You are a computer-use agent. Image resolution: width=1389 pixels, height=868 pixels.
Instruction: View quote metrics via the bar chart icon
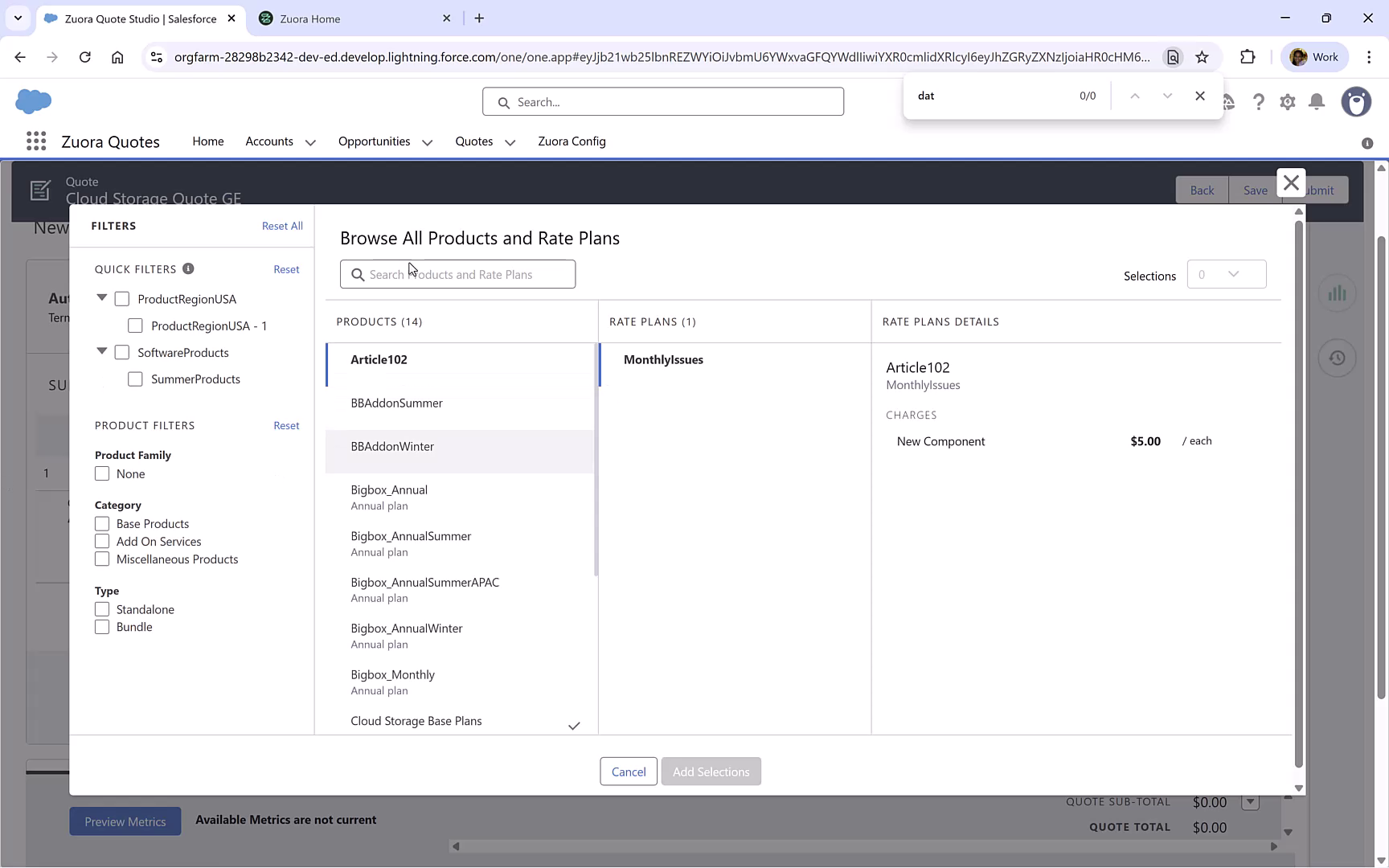(1337, 293)
